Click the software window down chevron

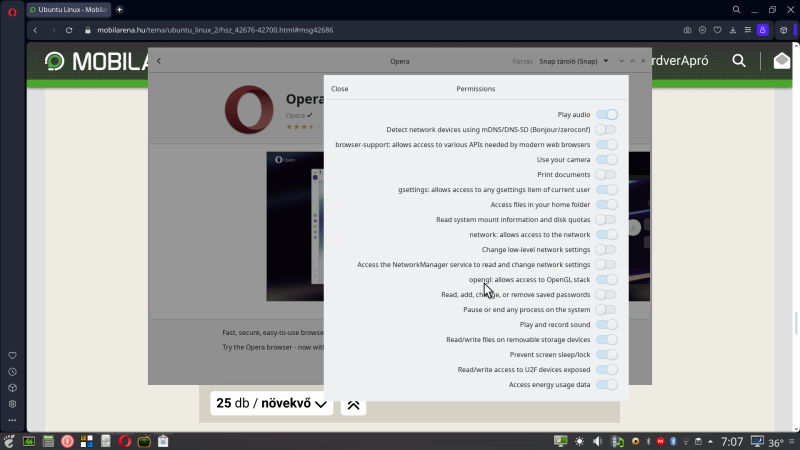621,61
